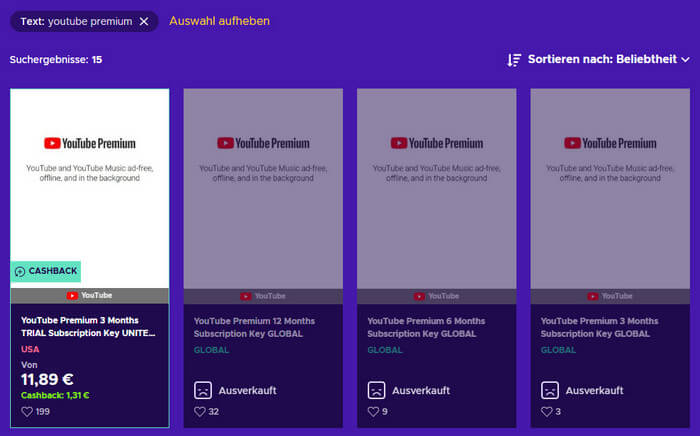Open 'YouTube Premium 3 Months TRIAL Subscription Key' title
Screen dimensions: 700x436
point(88,327)
